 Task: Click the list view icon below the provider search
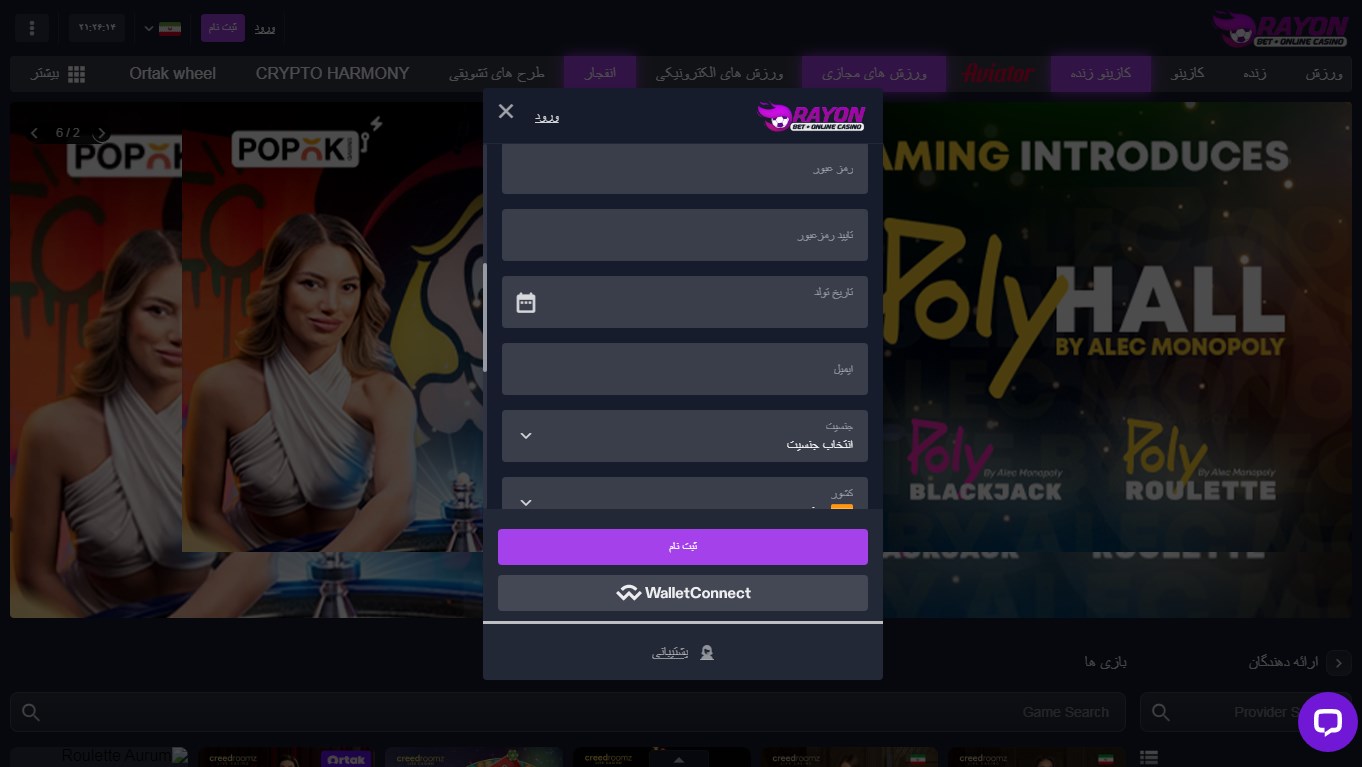(1149, 757)
